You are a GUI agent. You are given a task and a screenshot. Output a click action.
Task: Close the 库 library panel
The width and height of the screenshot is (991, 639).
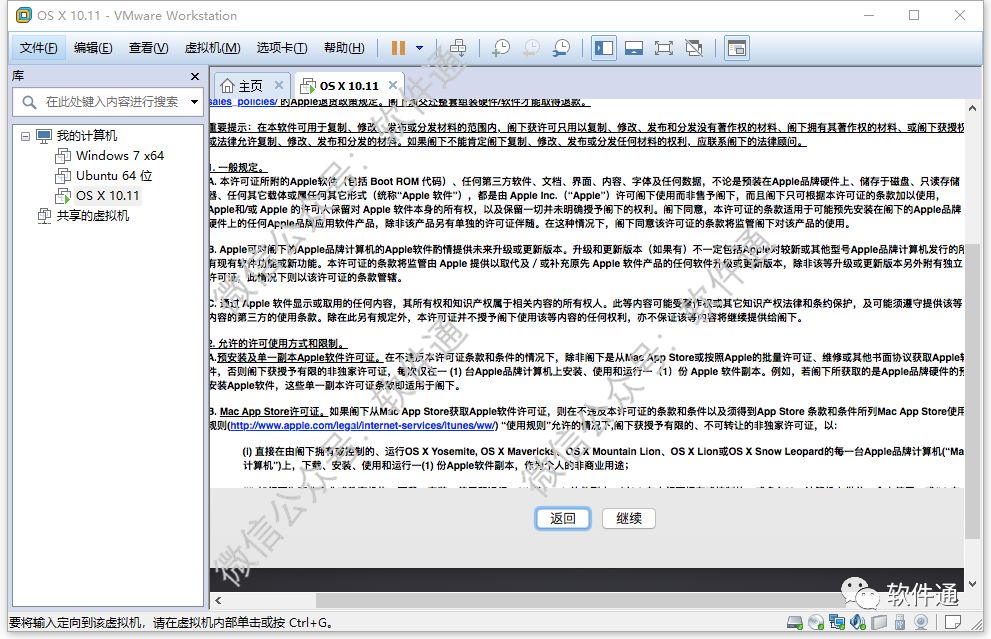[x=195, y=76]
